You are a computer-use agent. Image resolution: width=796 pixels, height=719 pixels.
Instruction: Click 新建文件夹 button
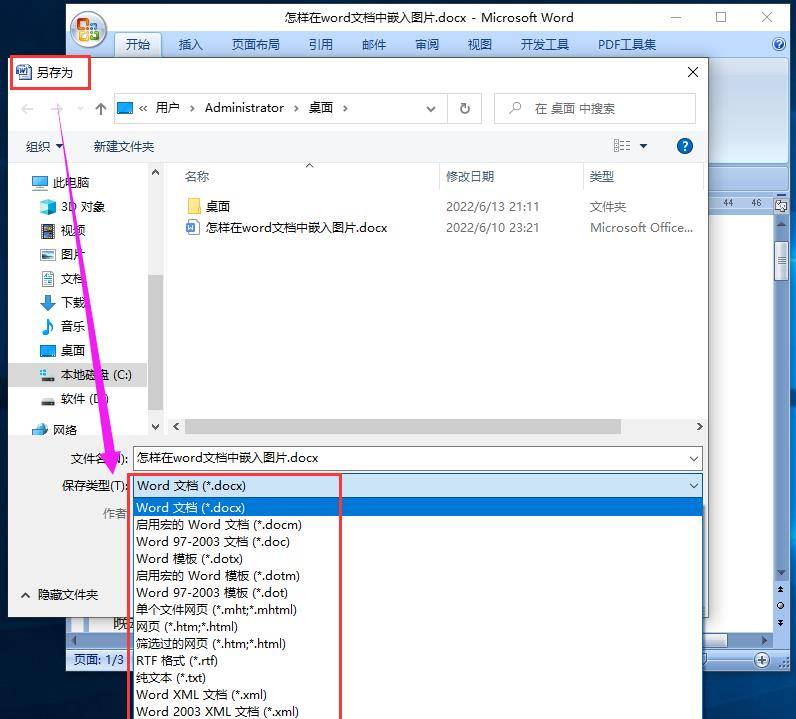123,146
